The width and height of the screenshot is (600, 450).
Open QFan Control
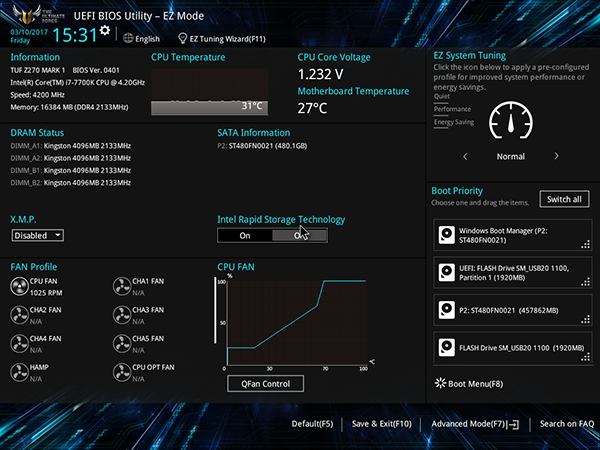tap(266, 384)
